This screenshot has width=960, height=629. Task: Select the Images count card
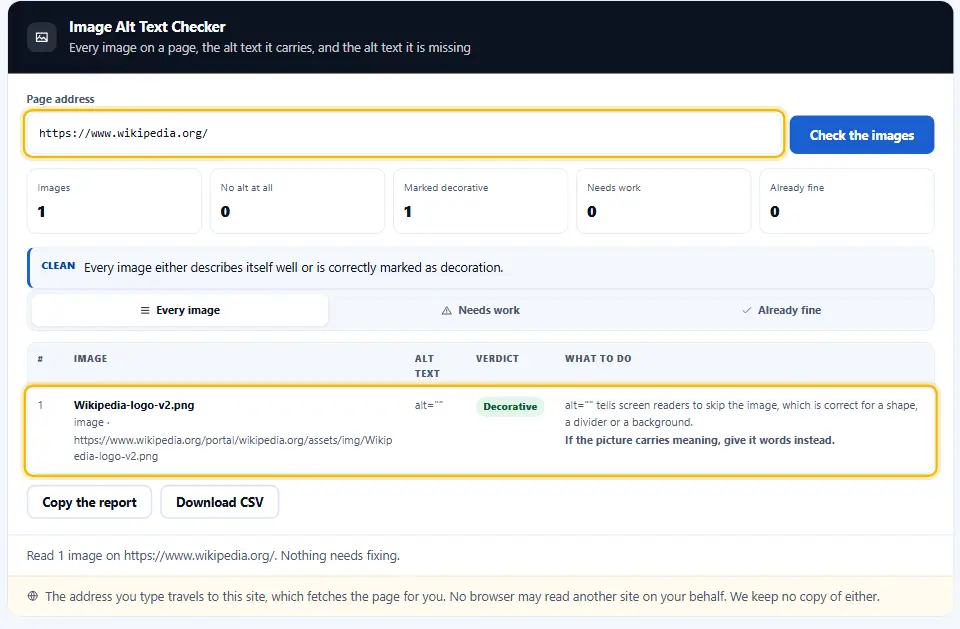(x=114, y=201)
